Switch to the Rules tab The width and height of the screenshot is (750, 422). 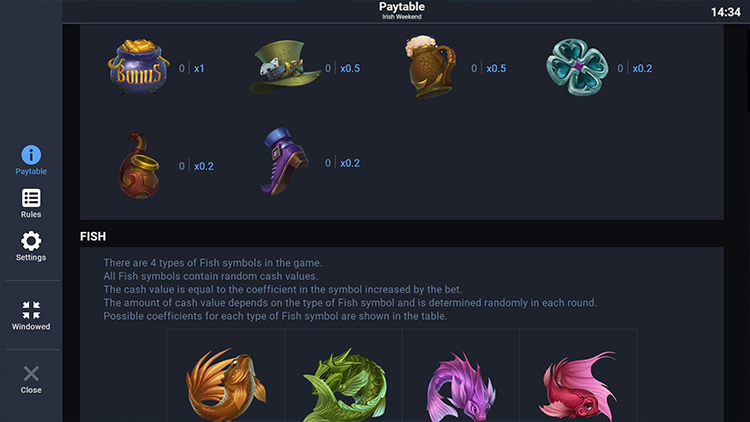point(31,203)
